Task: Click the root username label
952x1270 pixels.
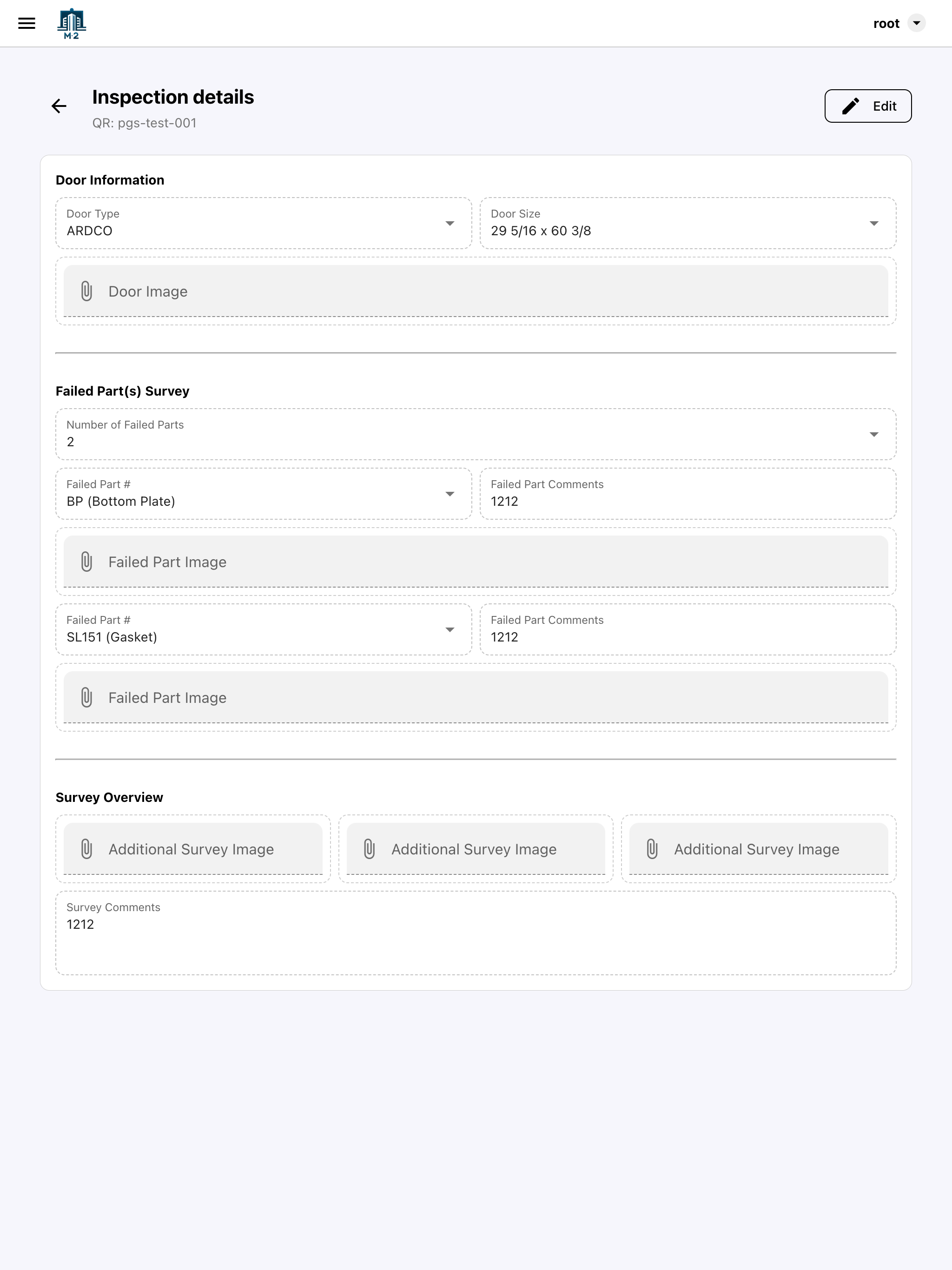Action: coord(886,24)
